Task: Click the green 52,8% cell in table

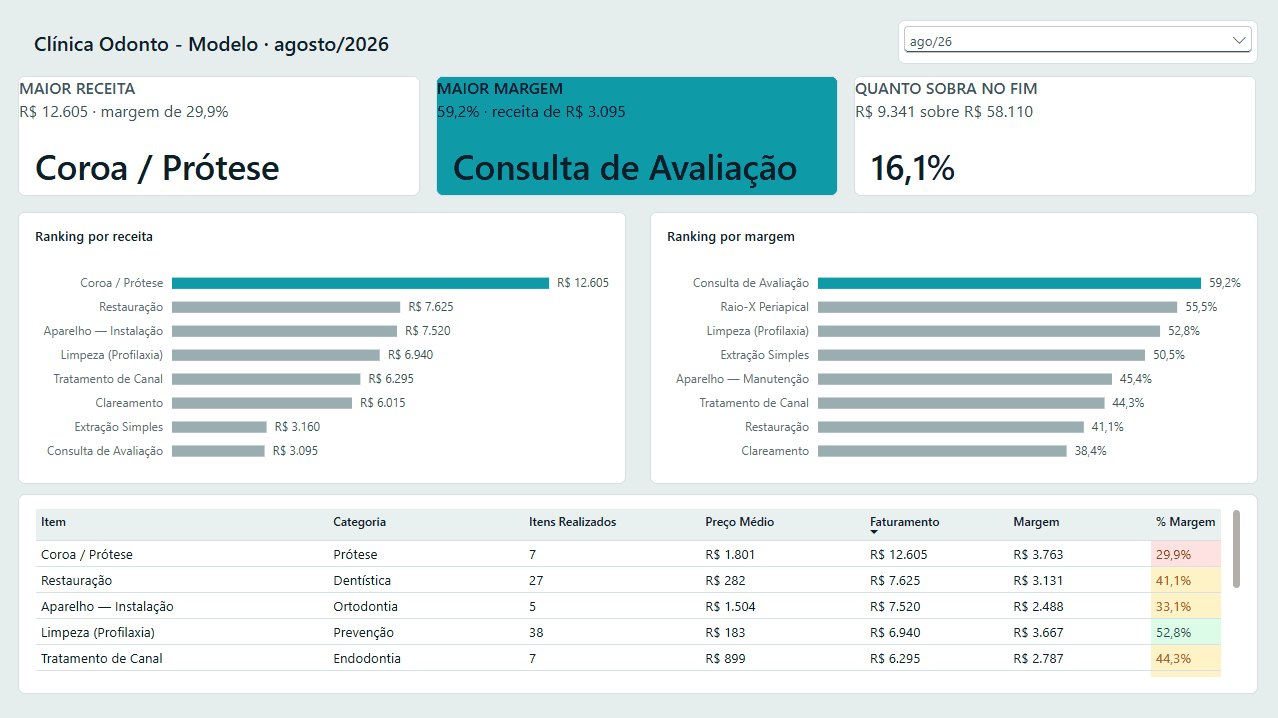Action: click(x=1186, y=632)
